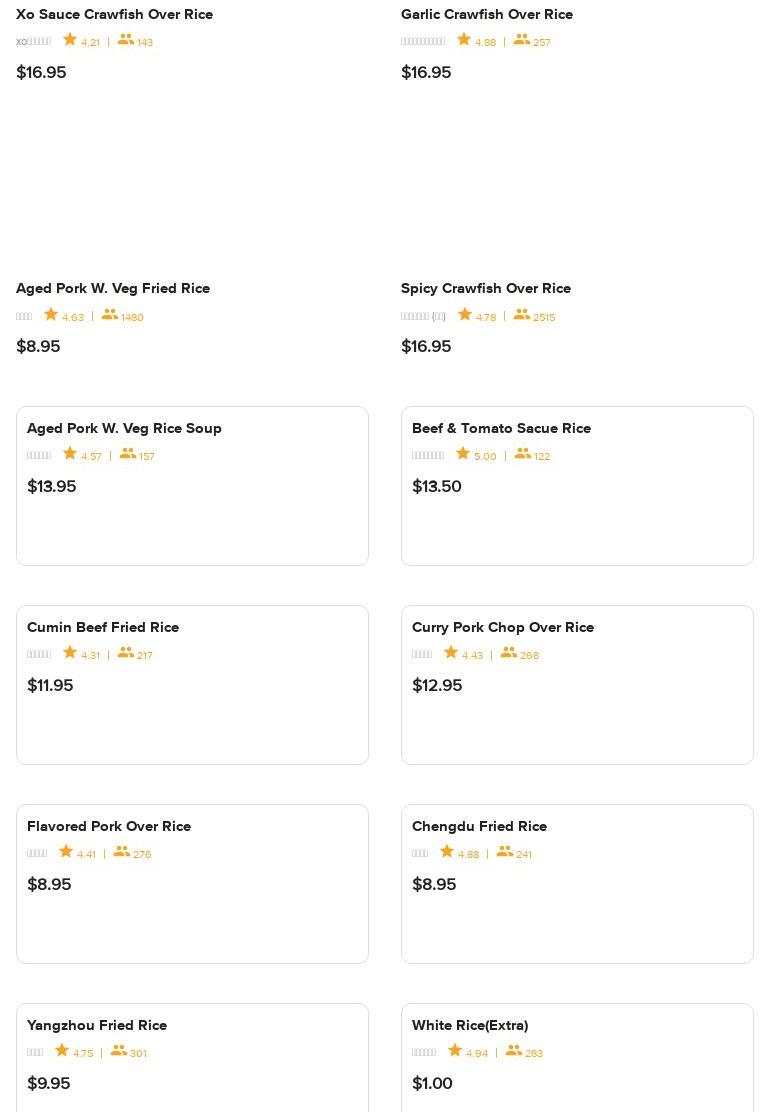This screenshot has height=1112, width=770.
Task: Click people icon on Chengdu Fried Rice
Action: click(505, 852)
